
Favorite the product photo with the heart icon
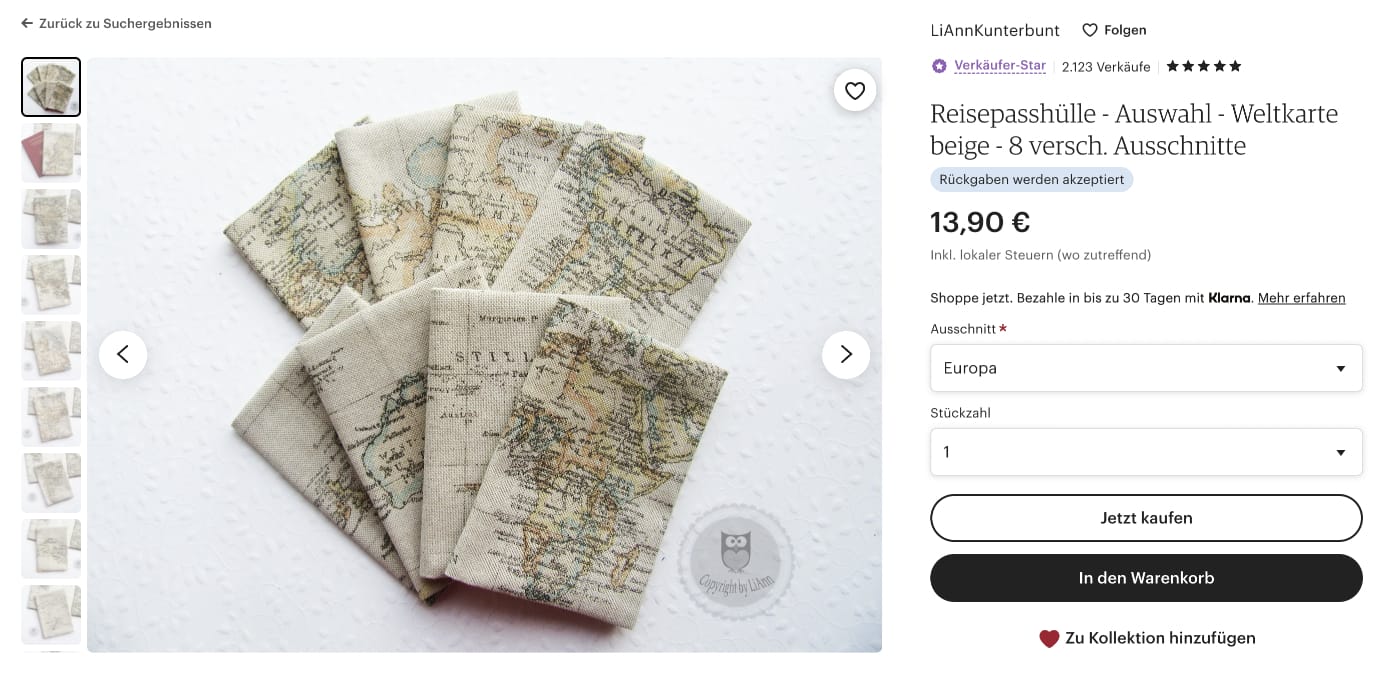(855, 90)
